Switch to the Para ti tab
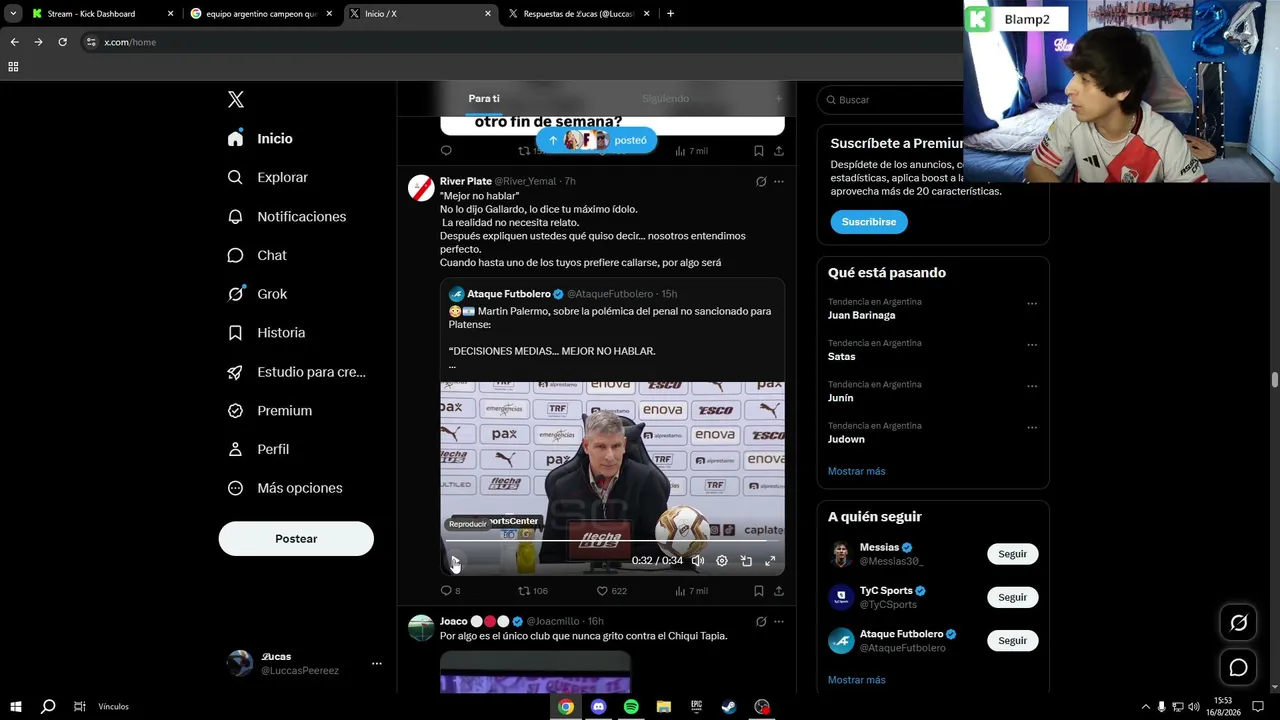The image size is (1280, 720). (x=484, y=99)
